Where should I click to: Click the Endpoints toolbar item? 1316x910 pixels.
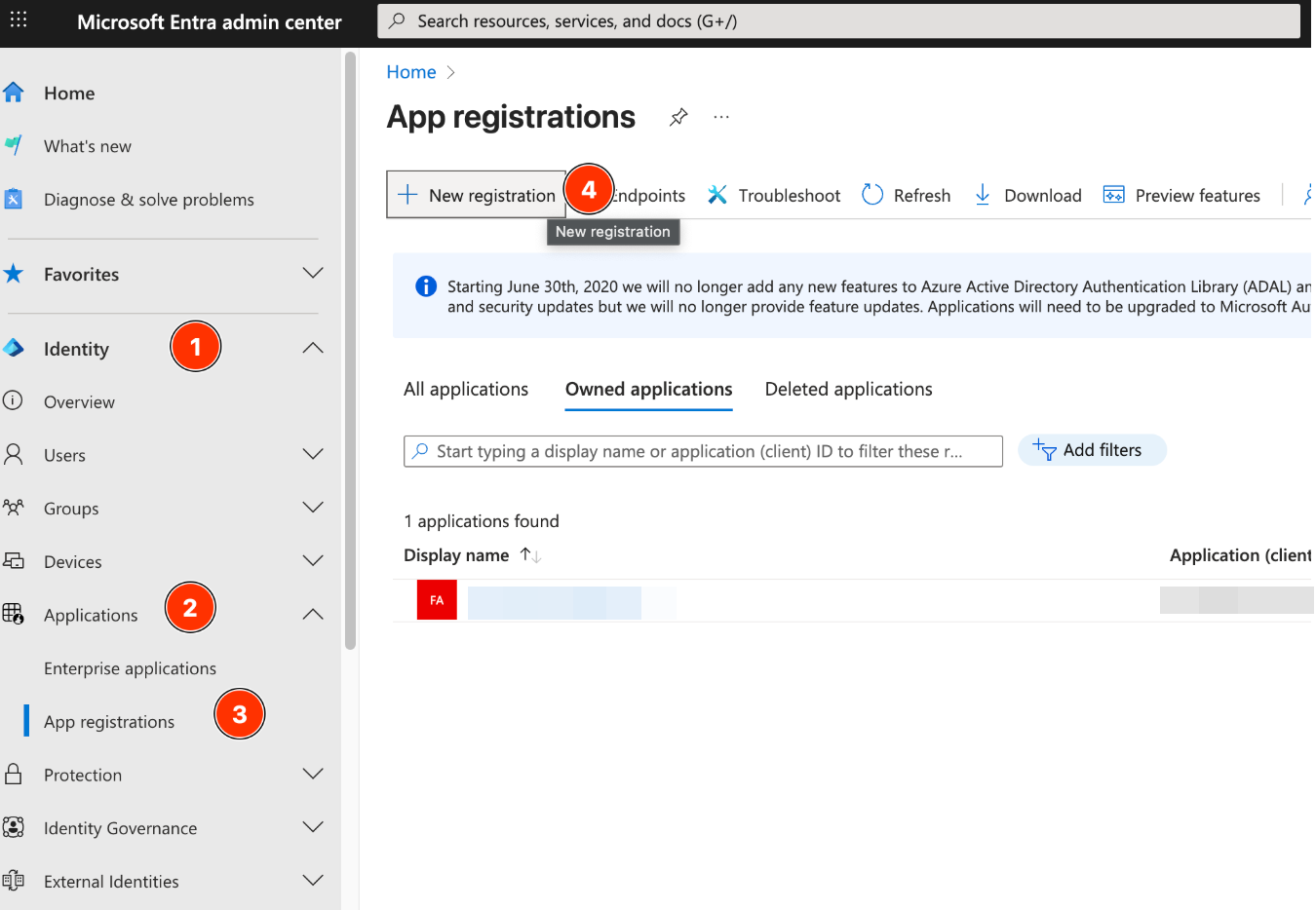point(651,196)
